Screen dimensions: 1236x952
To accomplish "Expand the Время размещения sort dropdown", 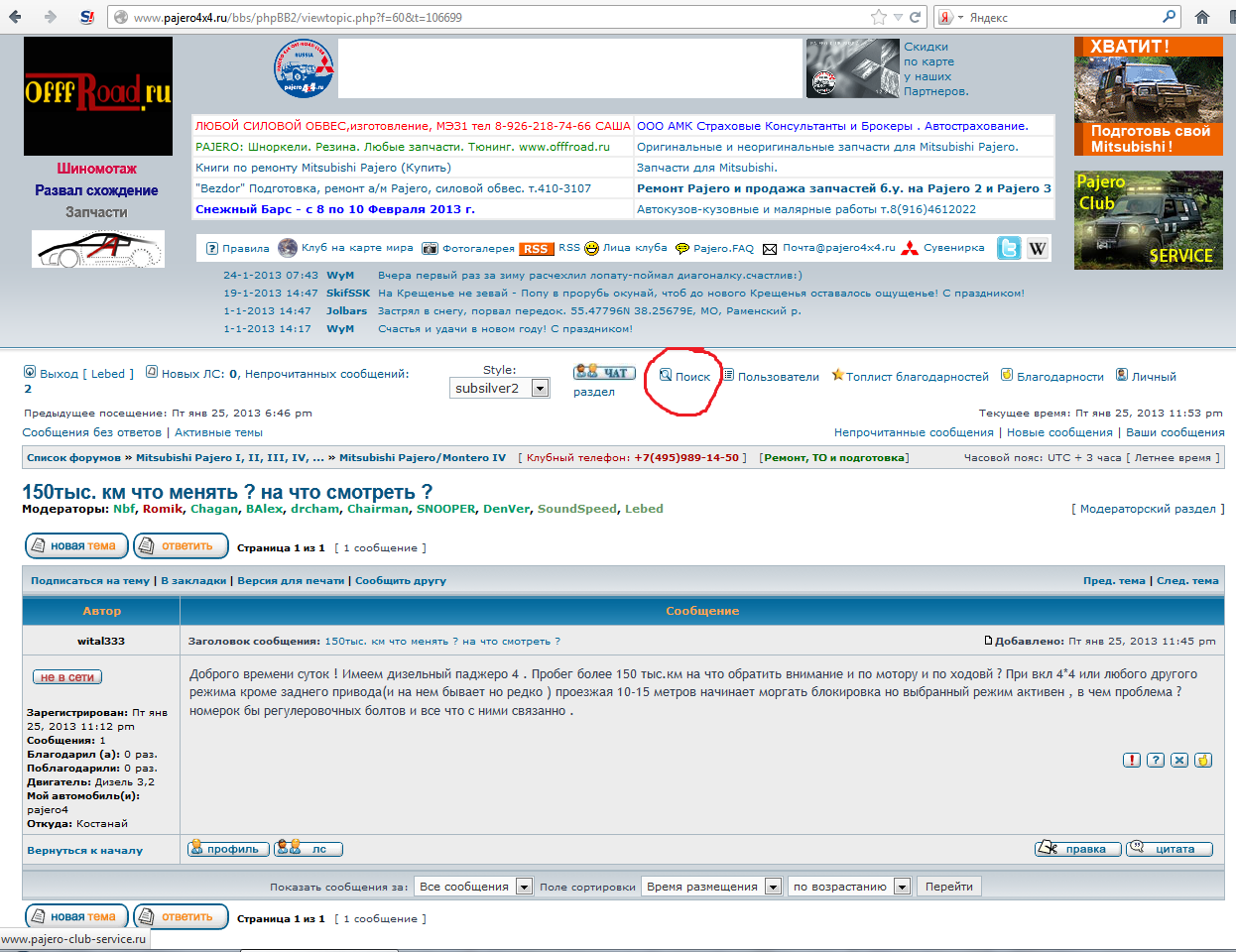I will (x=711, y=887).
